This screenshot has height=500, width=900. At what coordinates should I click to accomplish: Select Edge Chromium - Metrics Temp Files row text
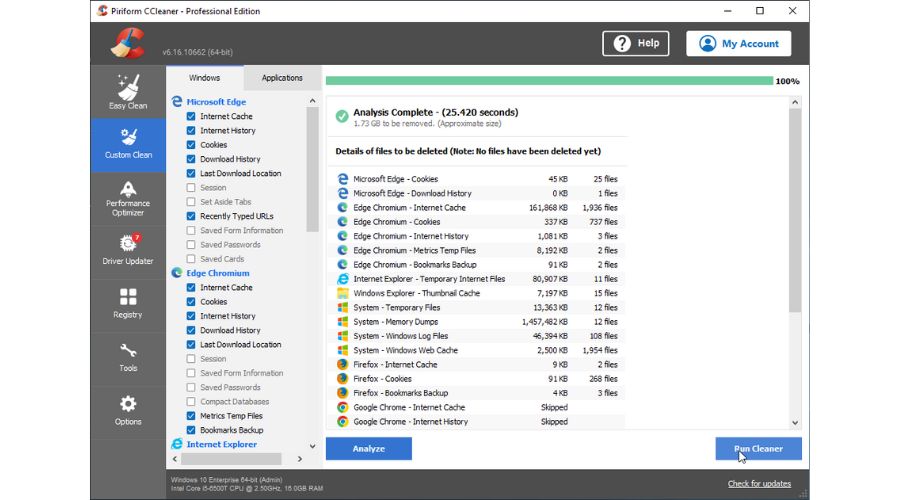414,250
